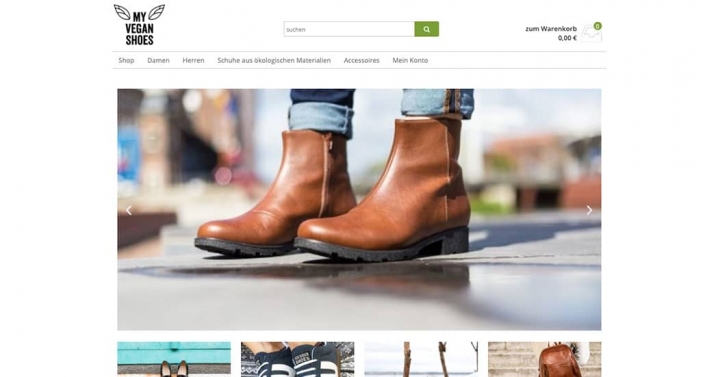Click the green cart item count badge

click(x=598, y=26)
